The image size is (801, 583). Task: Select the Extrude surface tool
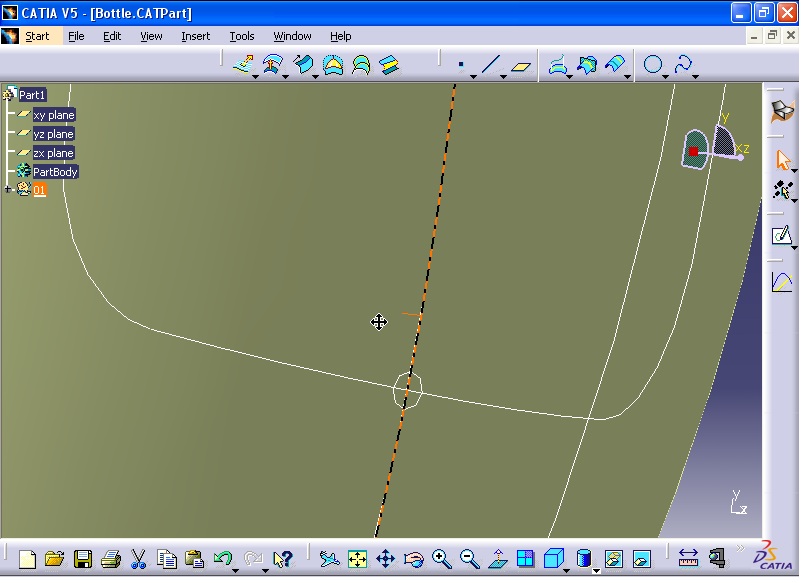coord(243,65)
